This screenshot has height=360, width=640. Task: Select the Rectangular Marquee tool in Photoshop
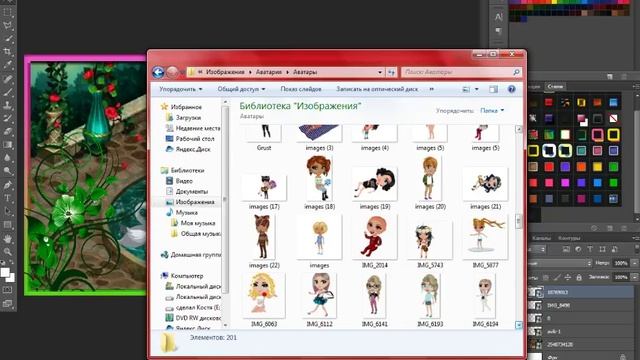coord(8,12)
